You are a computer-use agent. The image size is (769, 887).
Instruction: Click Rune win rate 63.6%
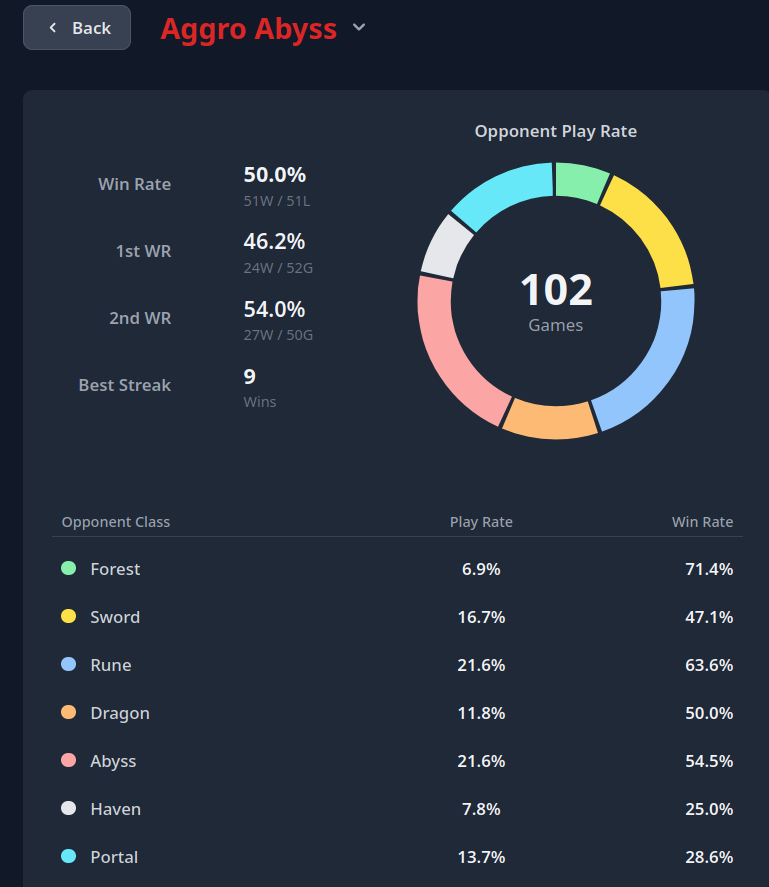[x=709, y=665]
